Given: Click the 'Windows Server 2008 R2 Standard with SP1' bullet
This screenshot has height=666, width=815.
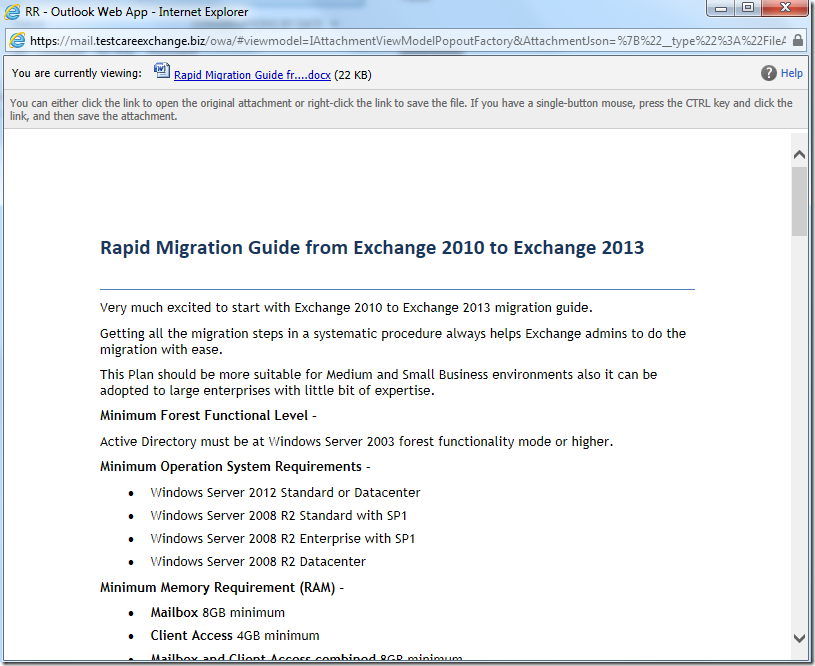Looking at the screenshot, I should click(x=279, y=515).
